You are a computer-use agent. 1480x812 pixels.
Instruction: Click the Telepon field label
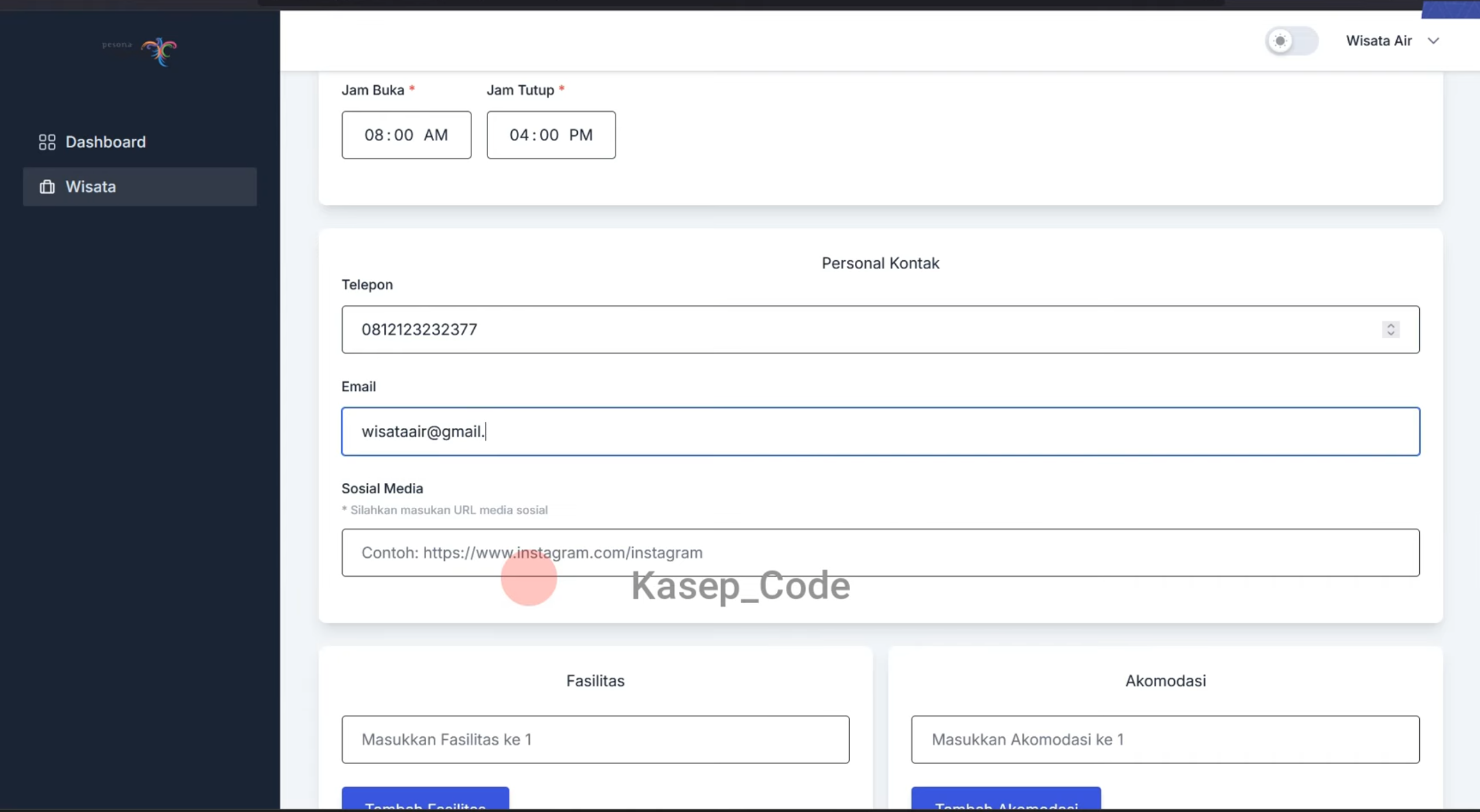pyautogui.click(x=367, y=285)
